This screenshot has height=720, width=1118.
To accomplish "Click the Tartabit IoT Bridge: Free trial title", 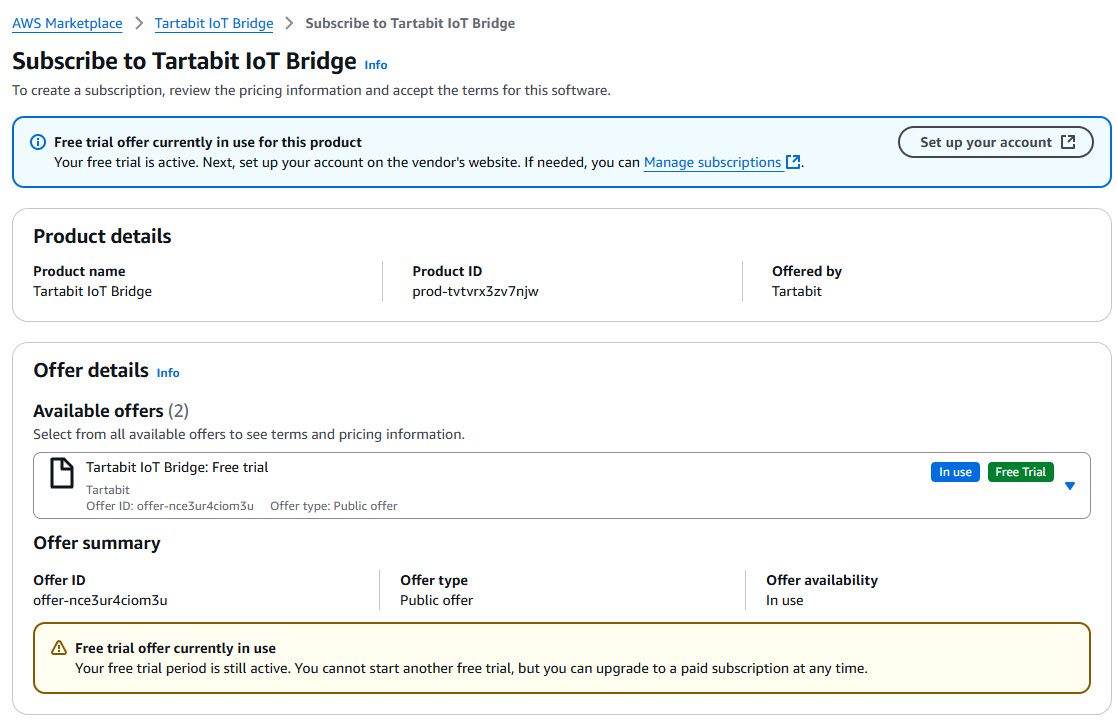I will click(x=178, y=468).
